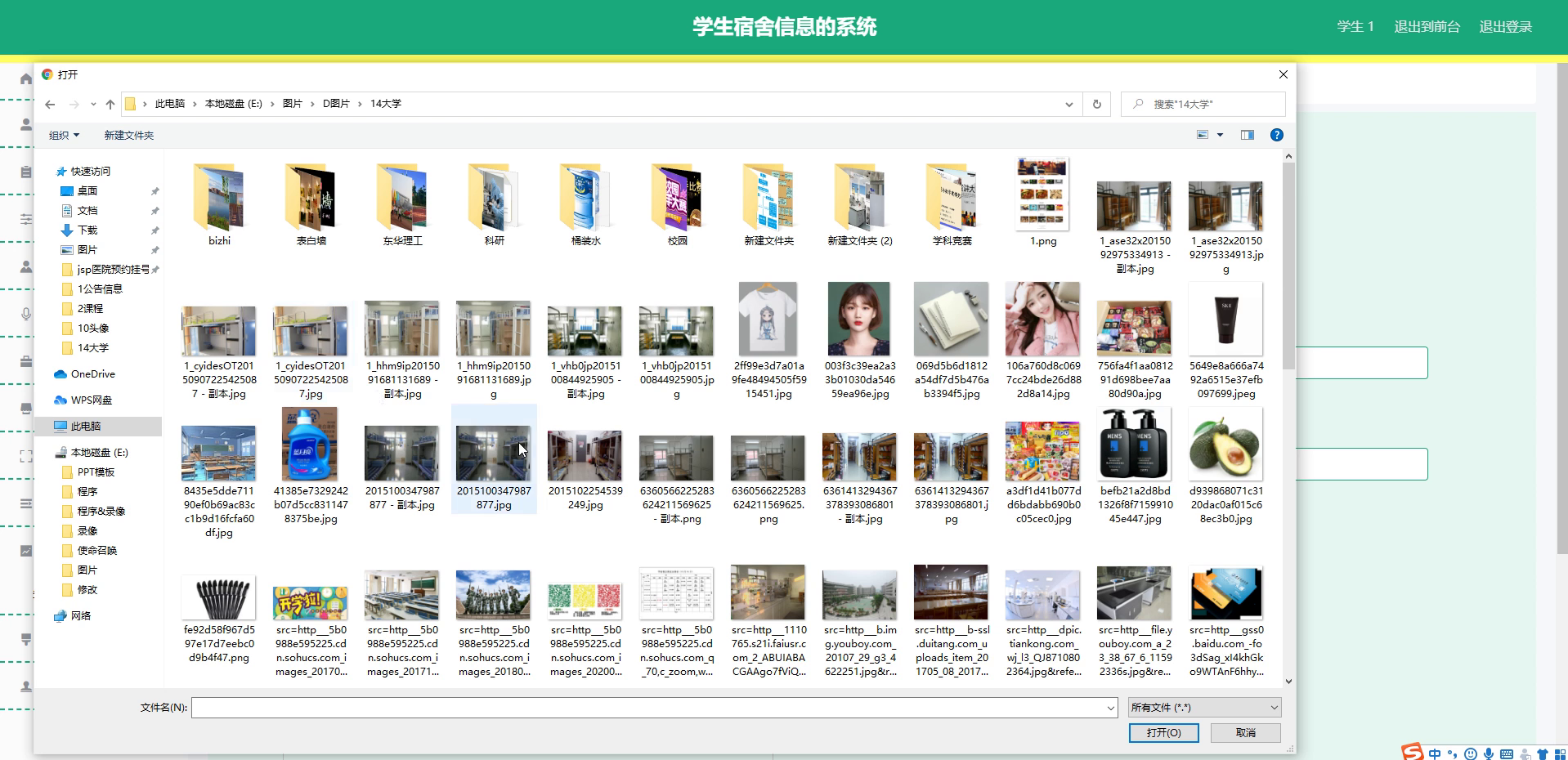The image size is (1568, 760).
Task: Expand the 此电脑 breadcrumb chevron
Action: pyautogui.click(x=195, y=105)
